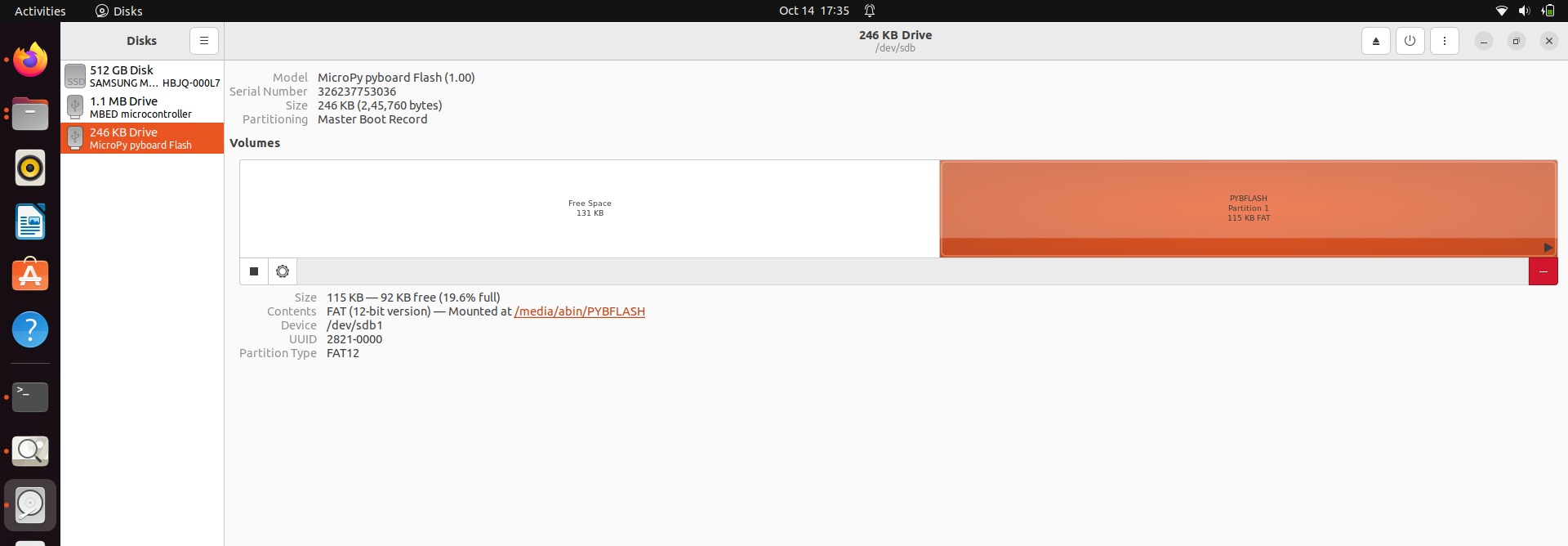Image resolution: width=1568 pixels, height=546 pixels.
Task: Open the battery status indicator
Action: 1548,11
